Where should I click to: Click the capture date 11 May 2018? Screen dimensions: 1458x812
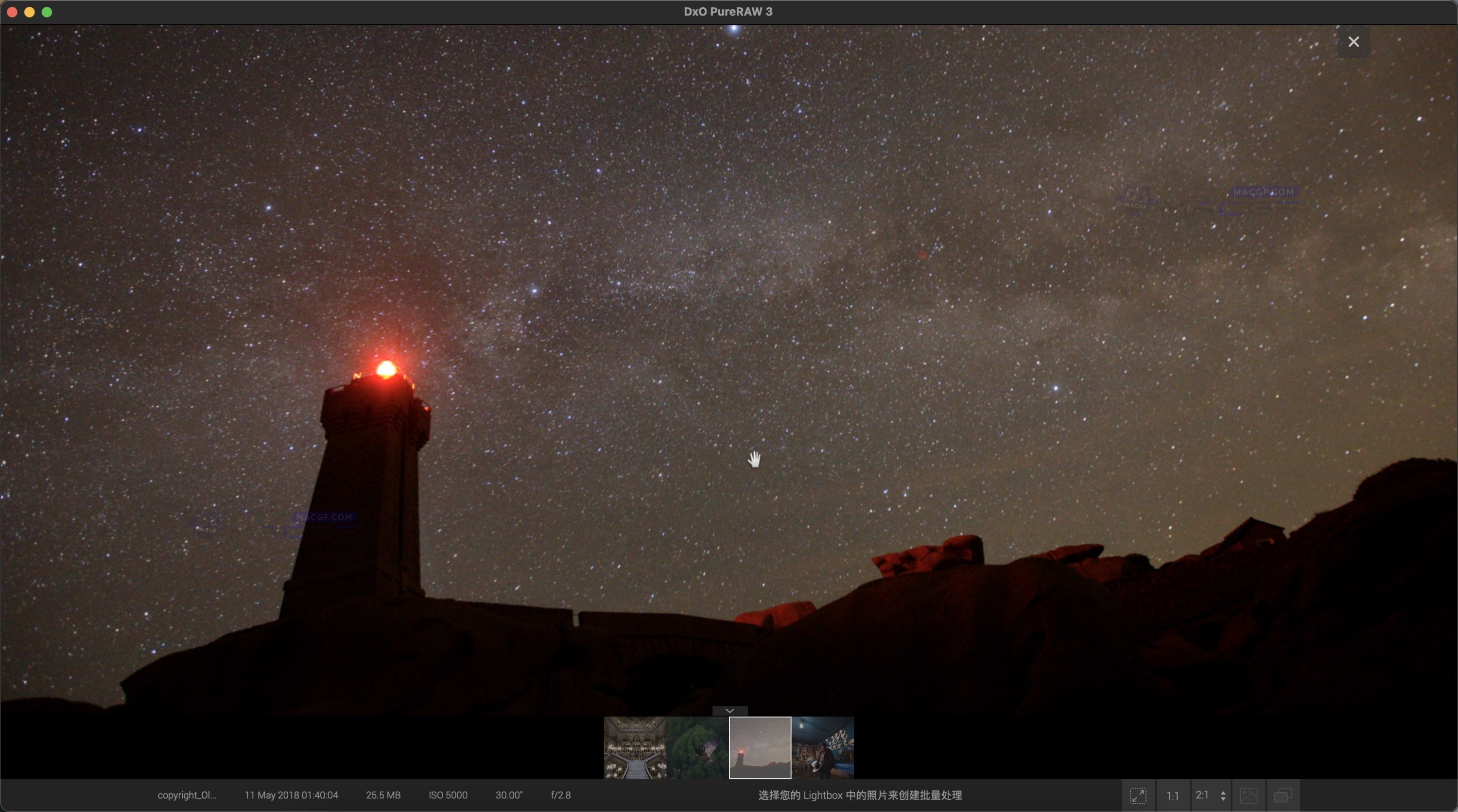pos(291,795)
